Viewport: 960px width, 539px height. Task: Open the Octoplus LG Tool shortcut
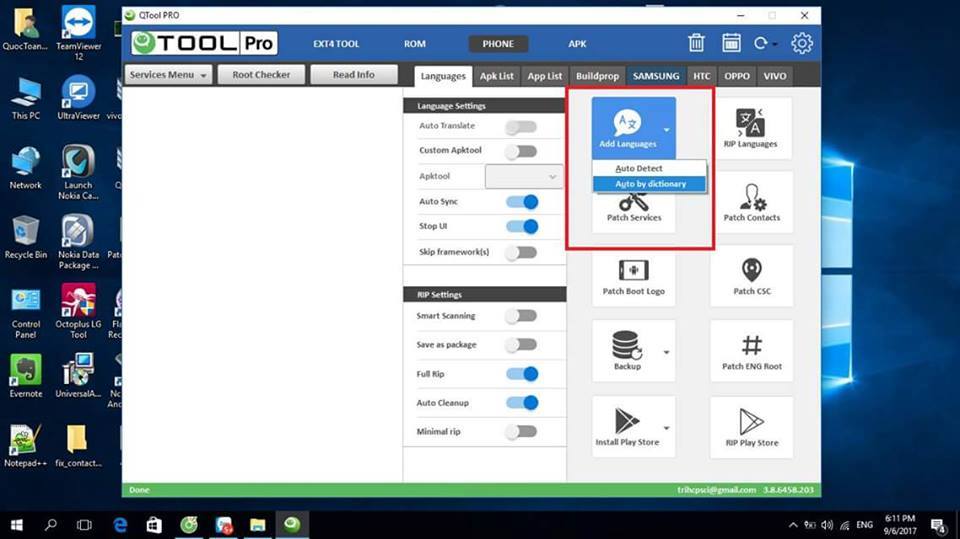pyautogui.click(x=78, y=311)
